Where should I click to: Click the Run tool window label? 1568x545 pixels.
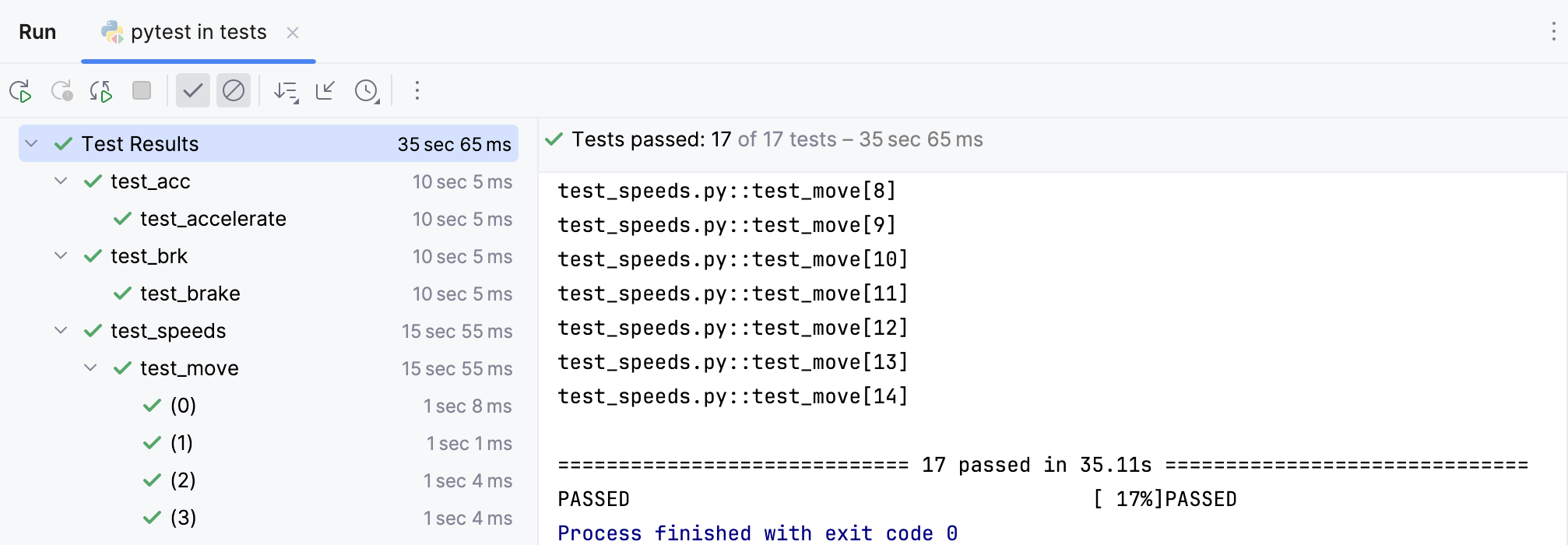37,32
